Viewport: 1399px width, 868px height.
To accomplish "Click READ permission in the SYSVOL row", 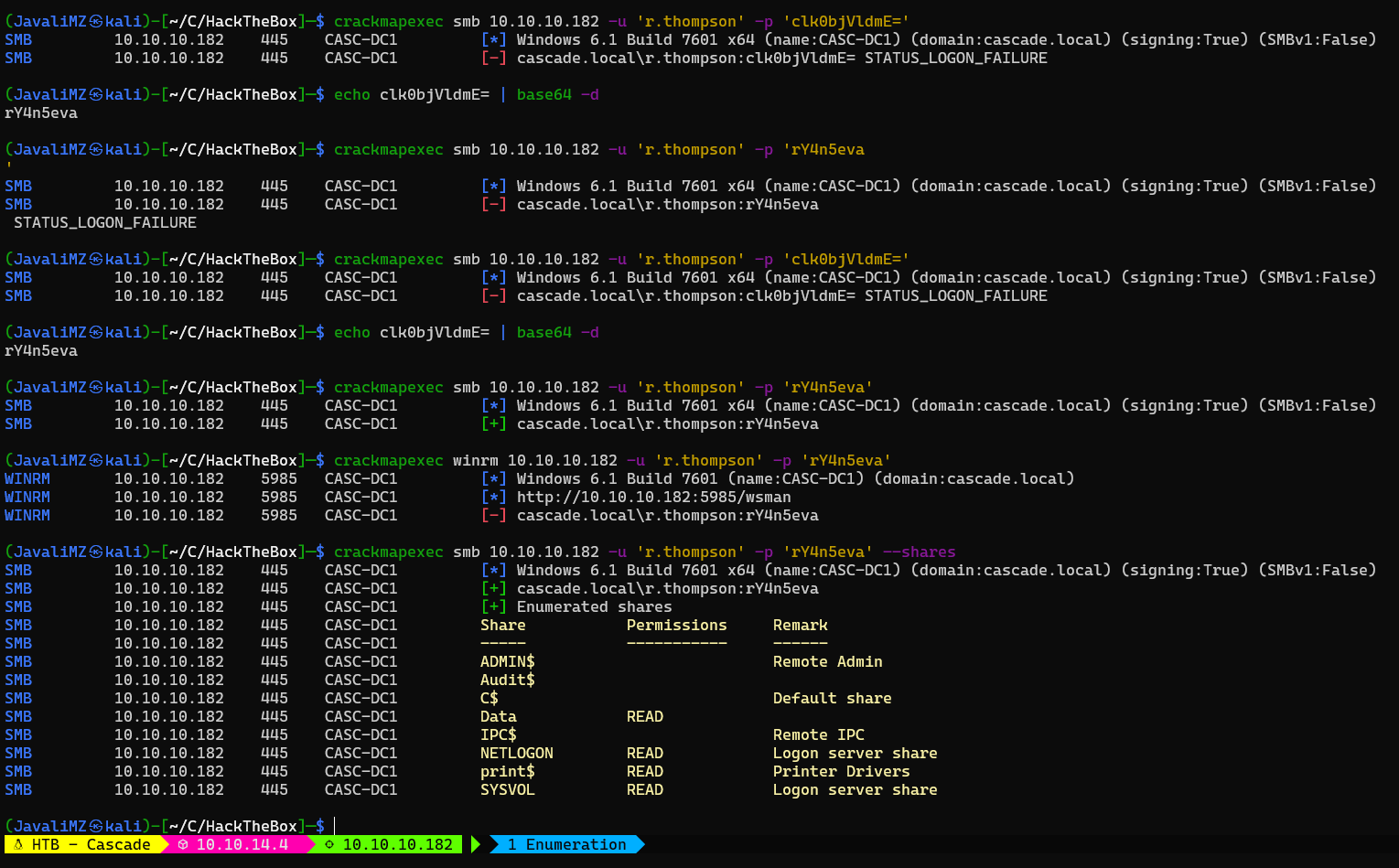I will [645, 789].
